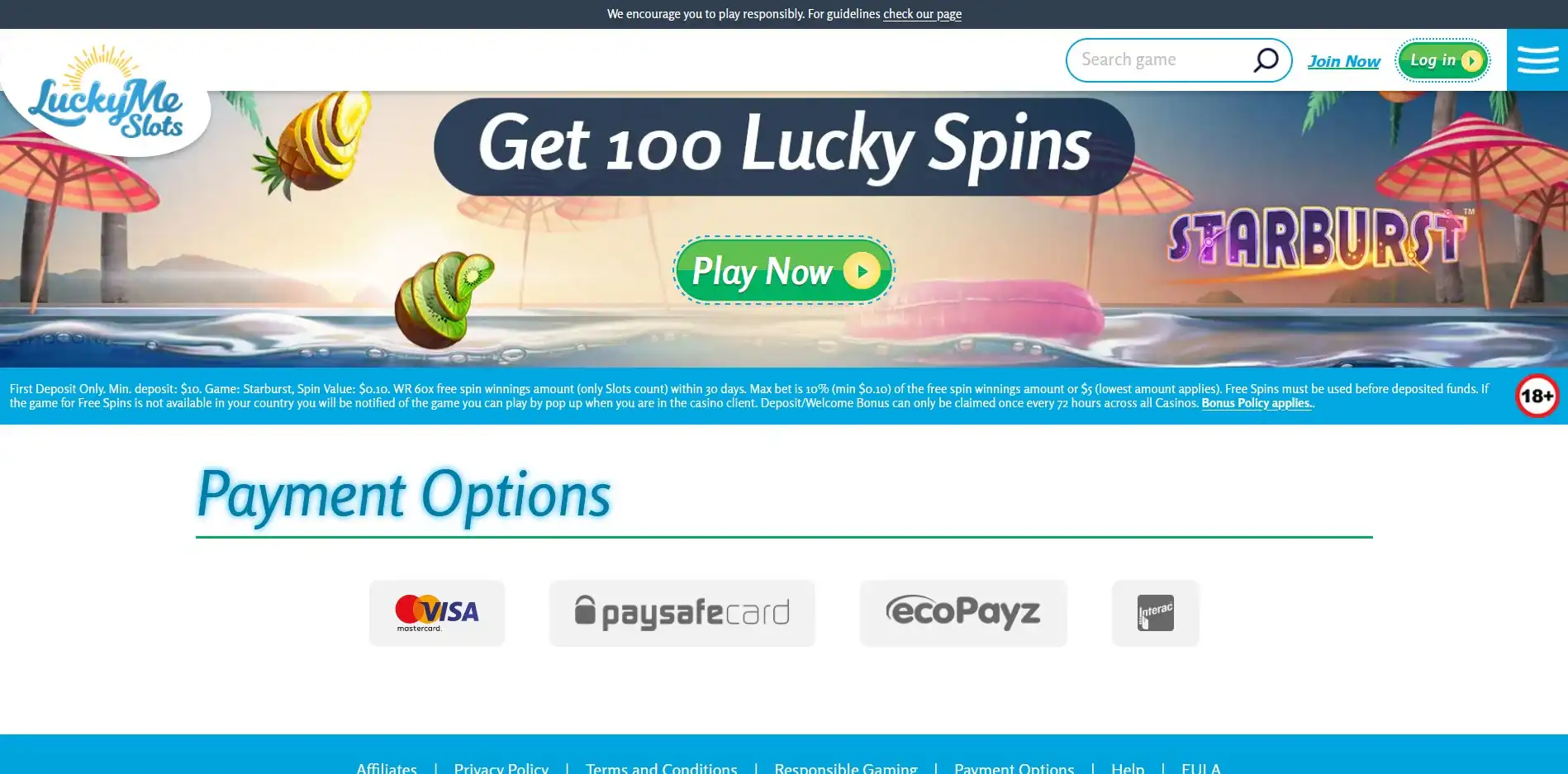This screenshot has width=1568, height=774.
Task: Click the 18+ age restriction badge
Action: click(x=1537, y=396)
